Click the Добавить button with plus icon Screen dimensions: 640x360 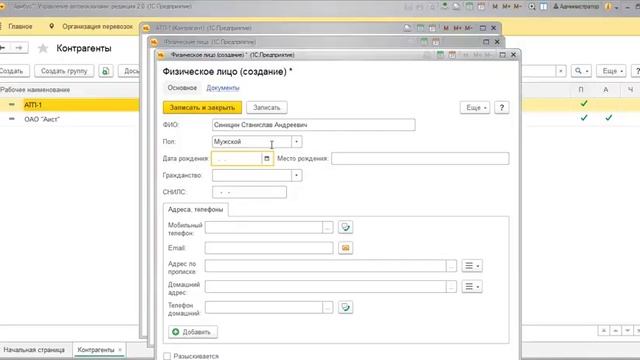[x=193, y=332]
